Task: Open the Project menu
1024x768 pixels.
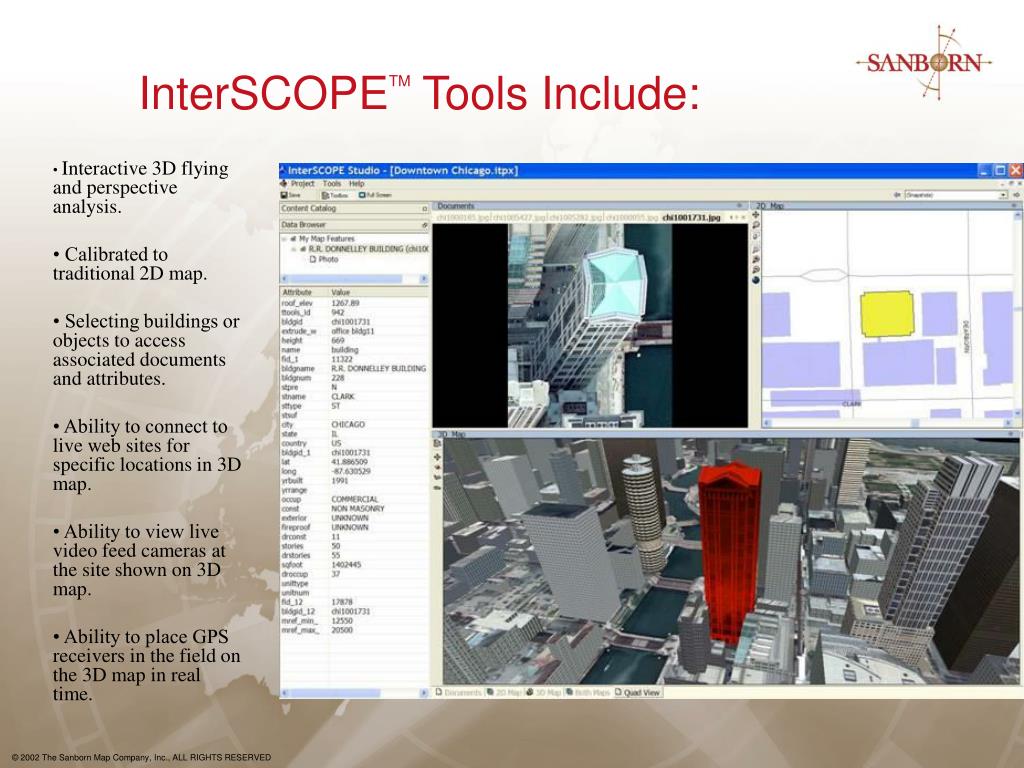Action: [x=302, y=184]
